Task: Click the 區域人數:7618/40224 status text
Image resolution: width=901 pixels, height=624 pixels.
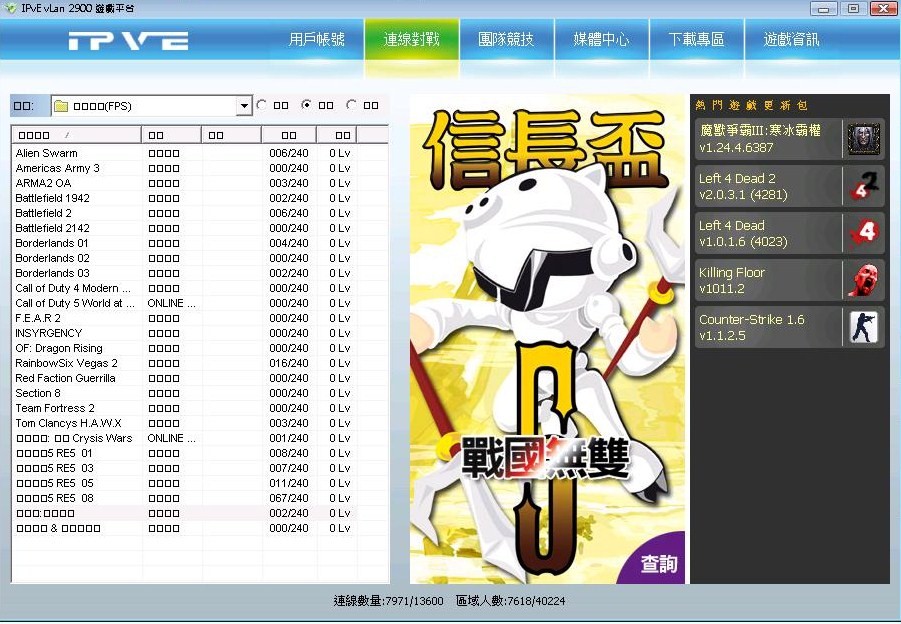Action: pos(510,601)
